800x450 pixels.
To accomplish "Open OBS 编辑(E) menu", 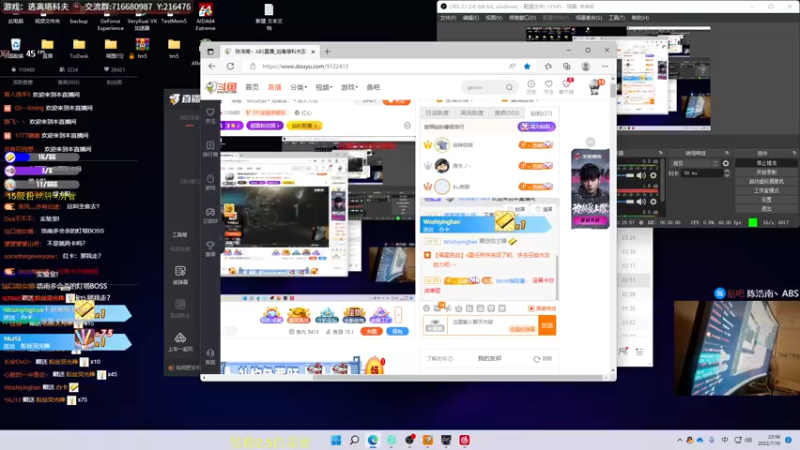I will pyautogui.click(x=470, y=18).
